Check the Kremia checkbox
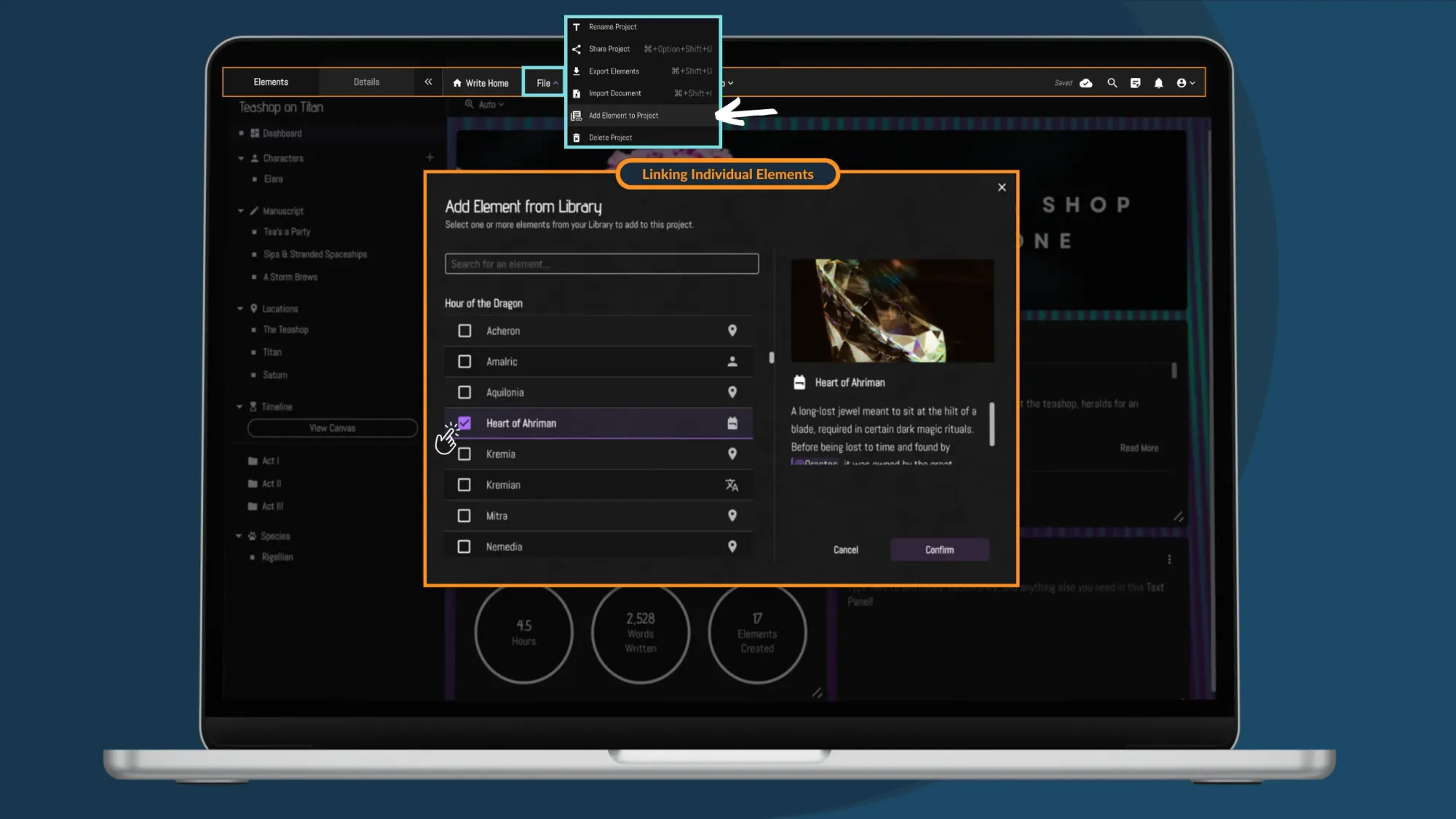This screenshot has width=1456, height=819. coord(464,454)
